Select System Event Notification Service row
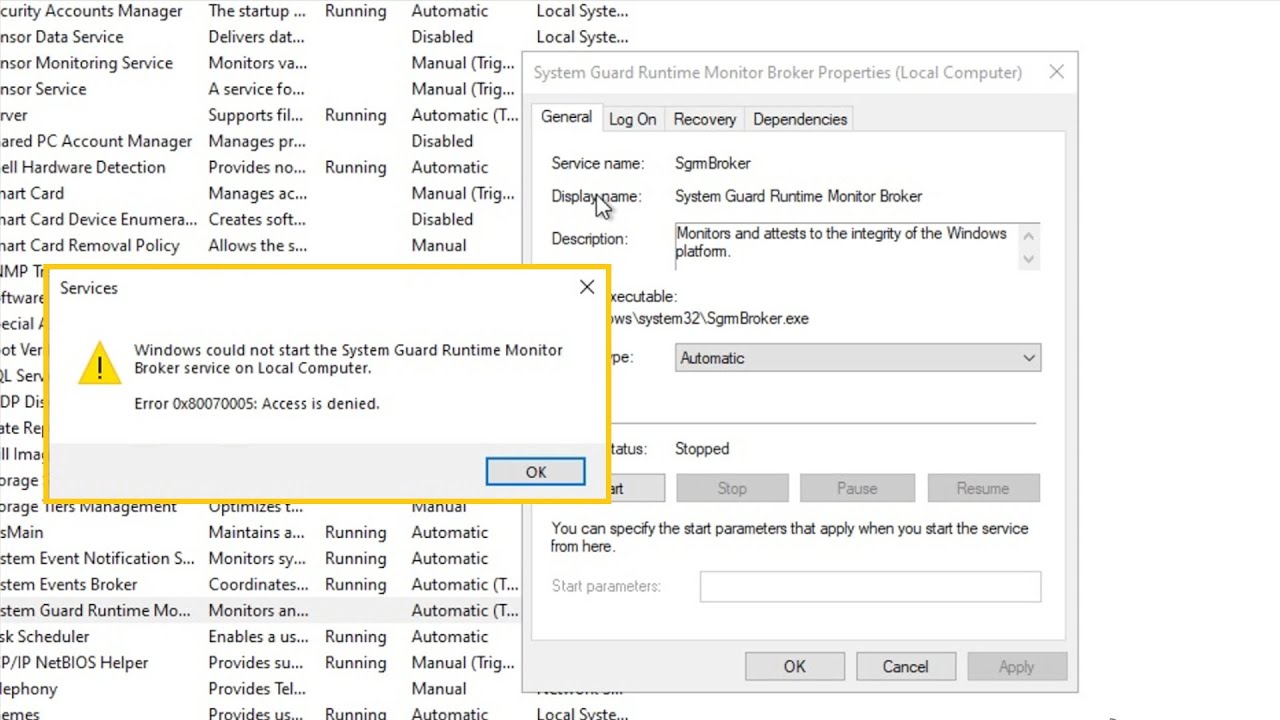The image size is (1280, 720). (x=260, y=558)
